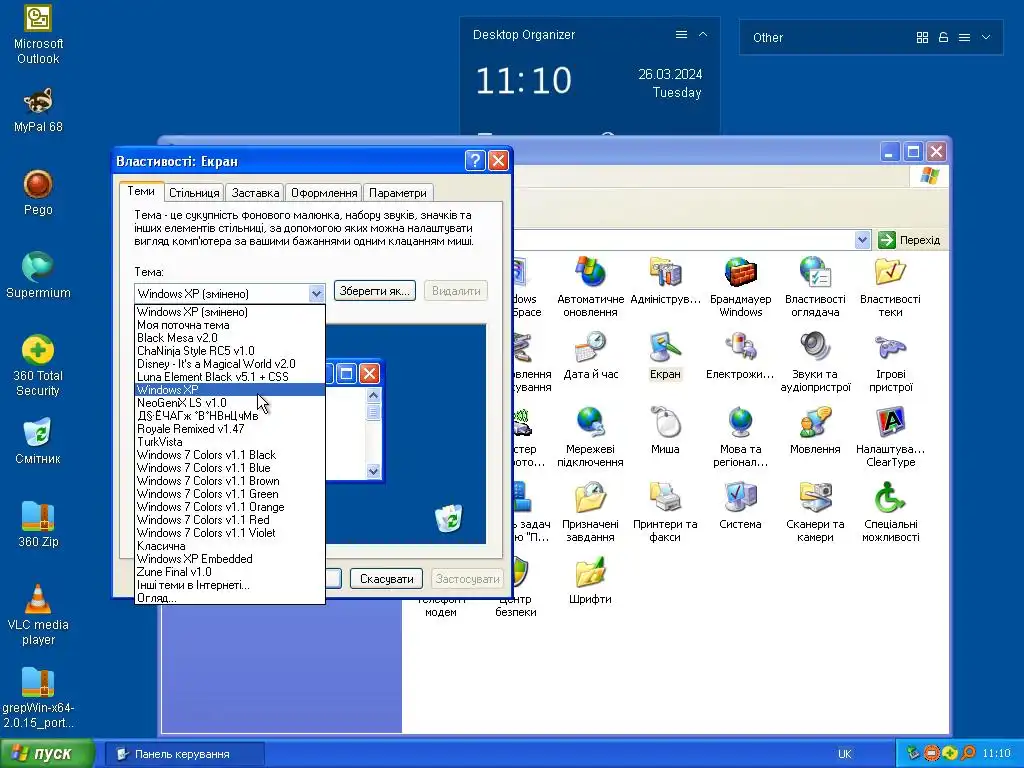Click the Зберегти як... button

click(x=375, y=291)
